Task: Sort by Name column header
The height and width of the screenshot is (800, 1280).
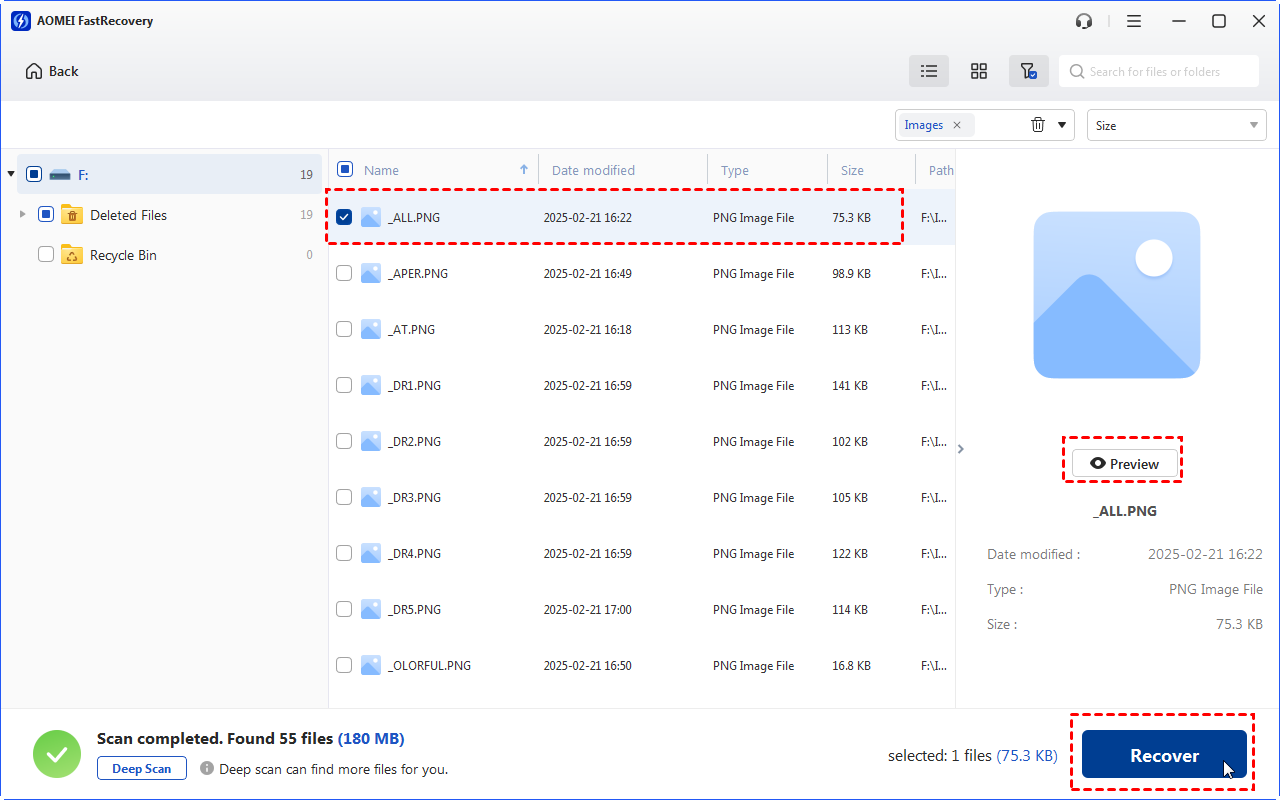Action: pos(381,170)
